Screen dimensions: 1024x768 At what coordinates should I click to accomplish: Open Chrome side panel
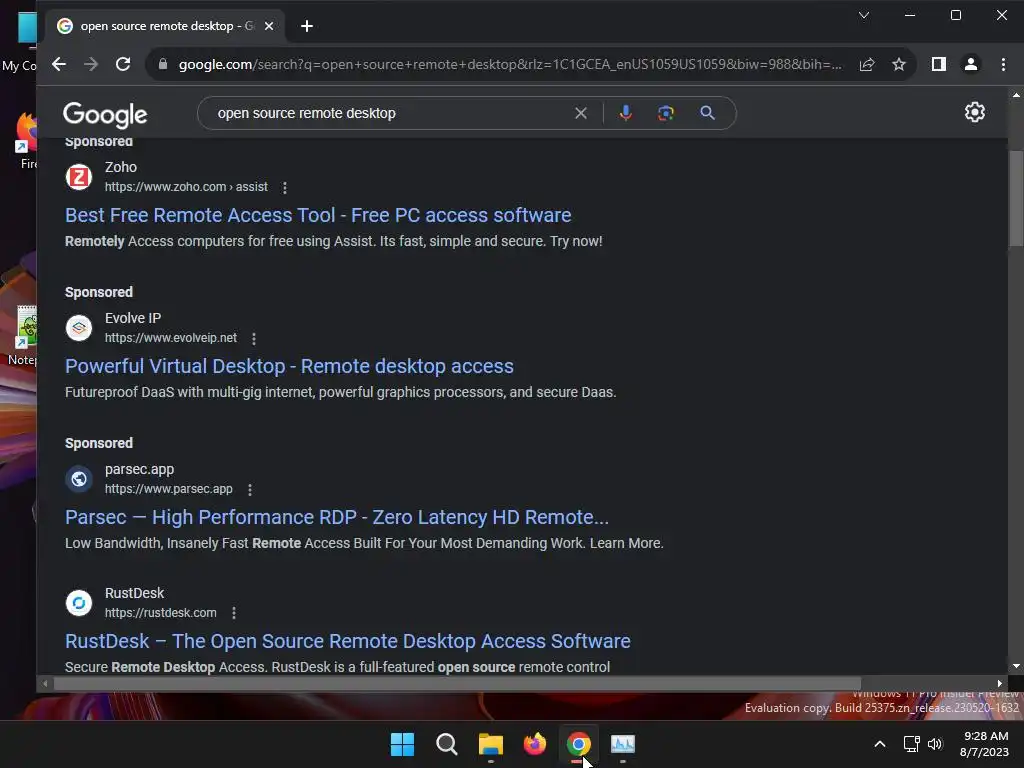938,64
